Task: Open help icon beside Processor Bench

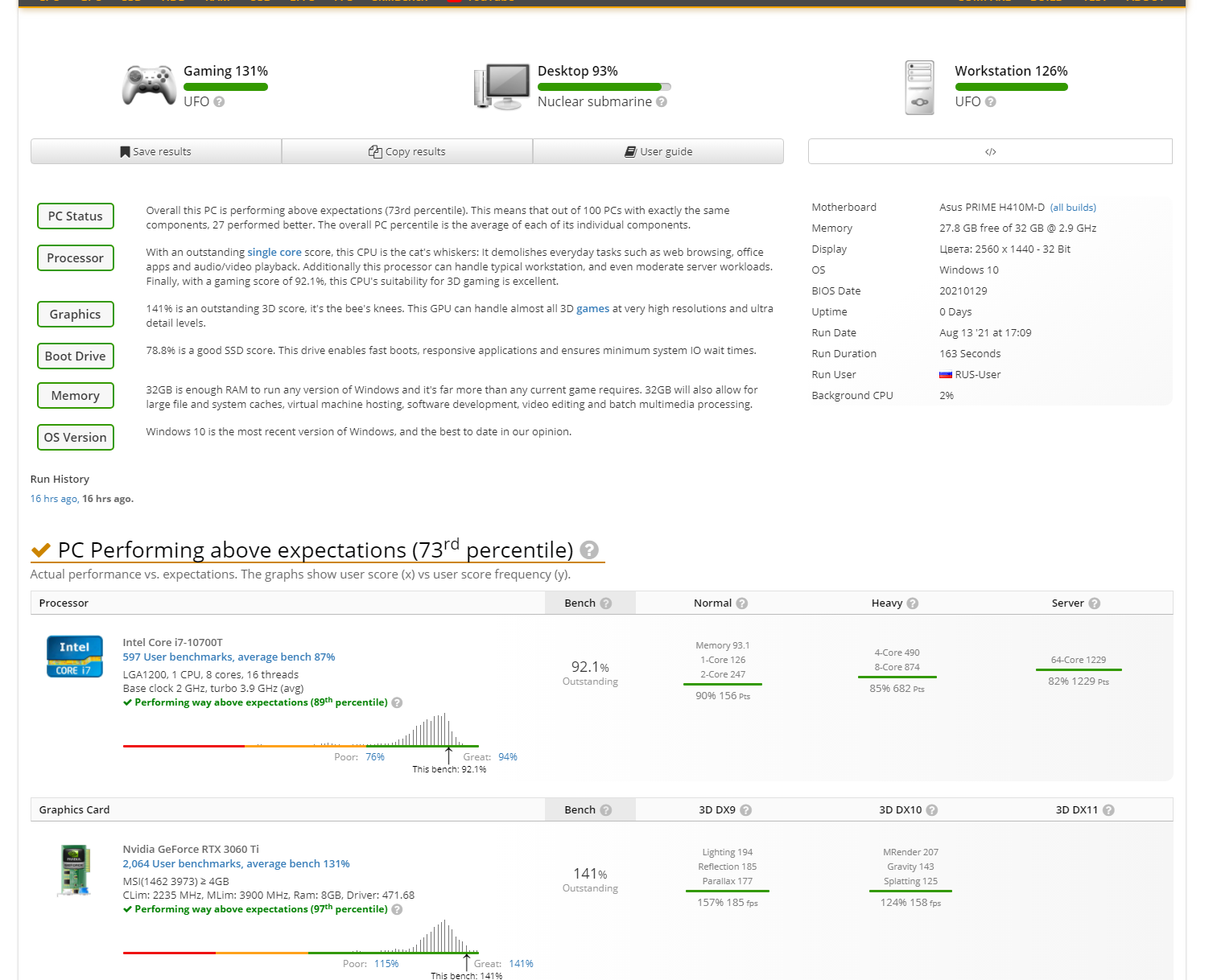Action: click(x=606, y=603)
